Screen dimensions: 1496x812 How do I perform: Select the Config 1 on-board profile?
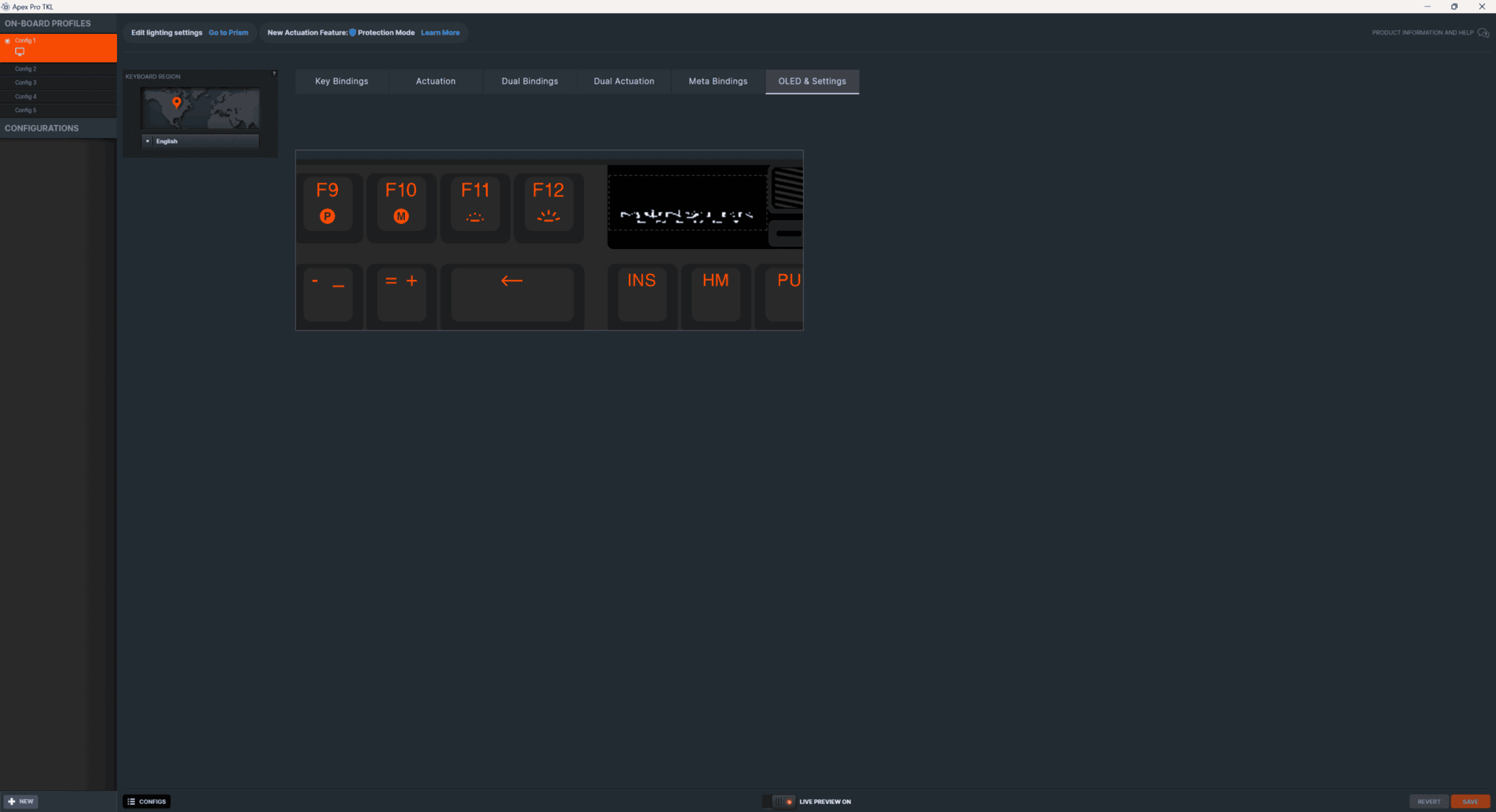pyautogui.click(x=58, y=48)
